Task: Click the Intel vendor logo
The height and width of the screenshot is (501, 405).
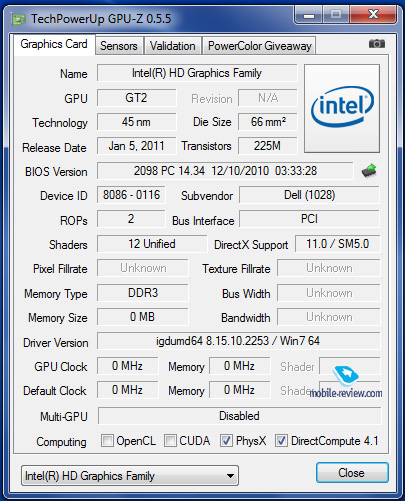Action: tap(342, 108)
